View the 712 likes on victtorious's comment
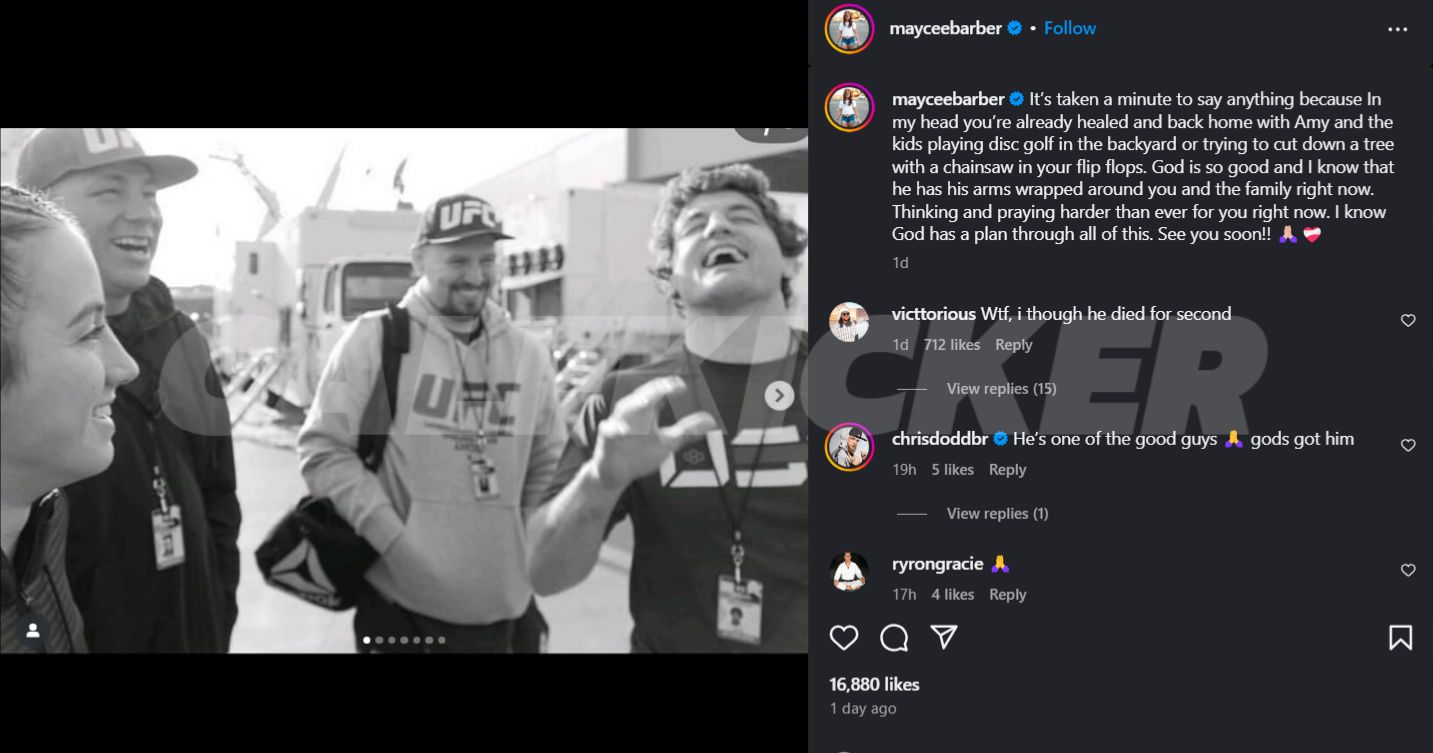 [951, 344]
